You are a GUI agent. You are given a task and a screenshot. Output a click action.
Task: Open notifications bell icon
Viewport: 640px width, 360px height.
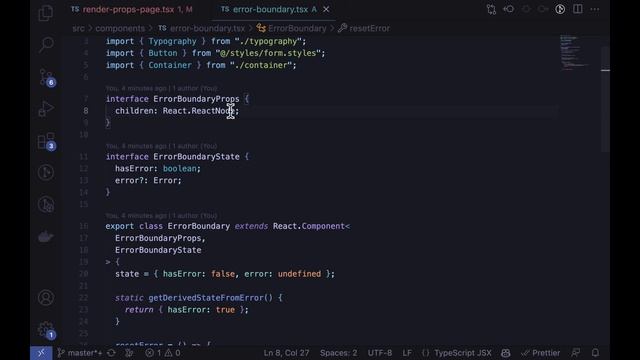pyautogui.click(x=596, y=353)
